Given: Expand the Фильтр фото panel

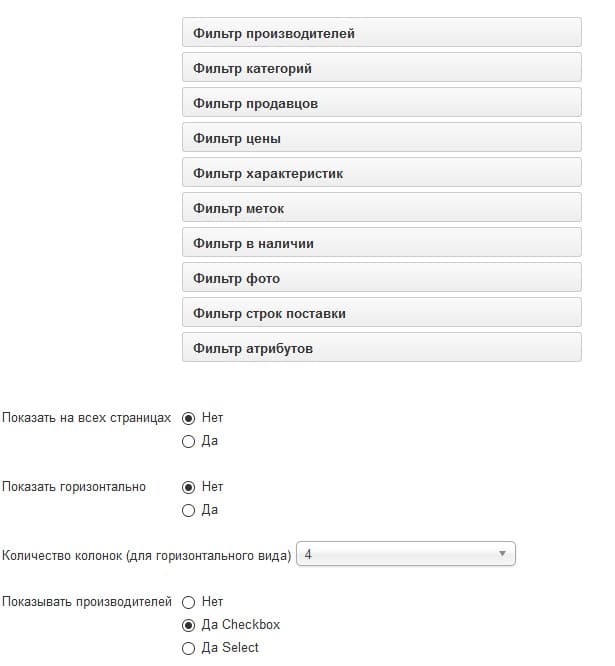Looking at the screenshot, I should point(382,277).
